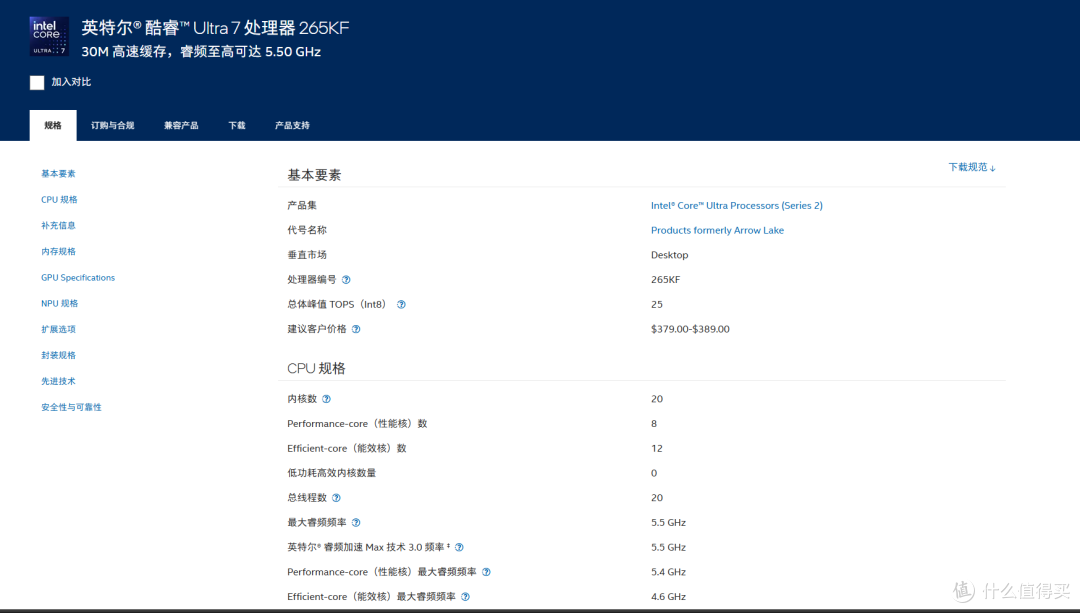The height and width of the screenshot is (613, 1080).
Task: Jump to 补充信息 in sidebar
Action: [x=59, y=226]
